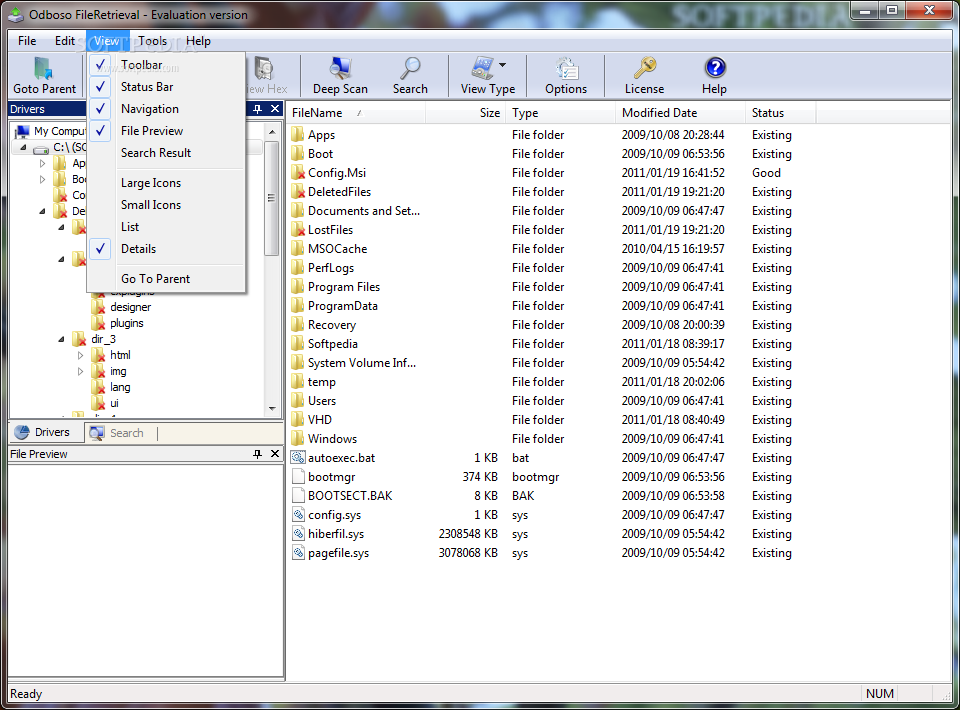This screenshot has height=710, width=960.
Task: Open the Search tool magnifier icon
Action: [410, 76]
